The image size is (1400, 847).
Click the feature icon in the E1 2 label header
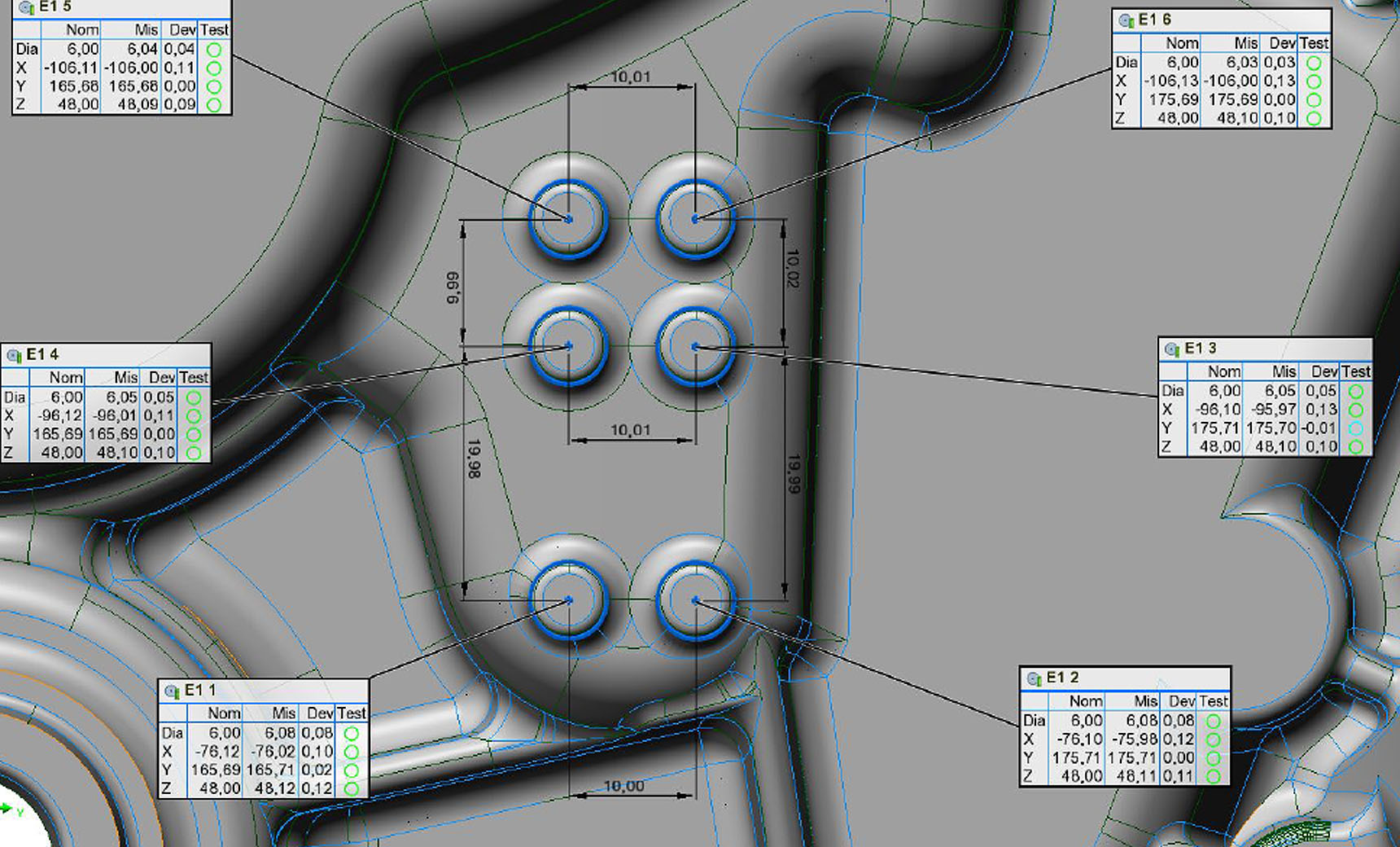[1035, 678]
